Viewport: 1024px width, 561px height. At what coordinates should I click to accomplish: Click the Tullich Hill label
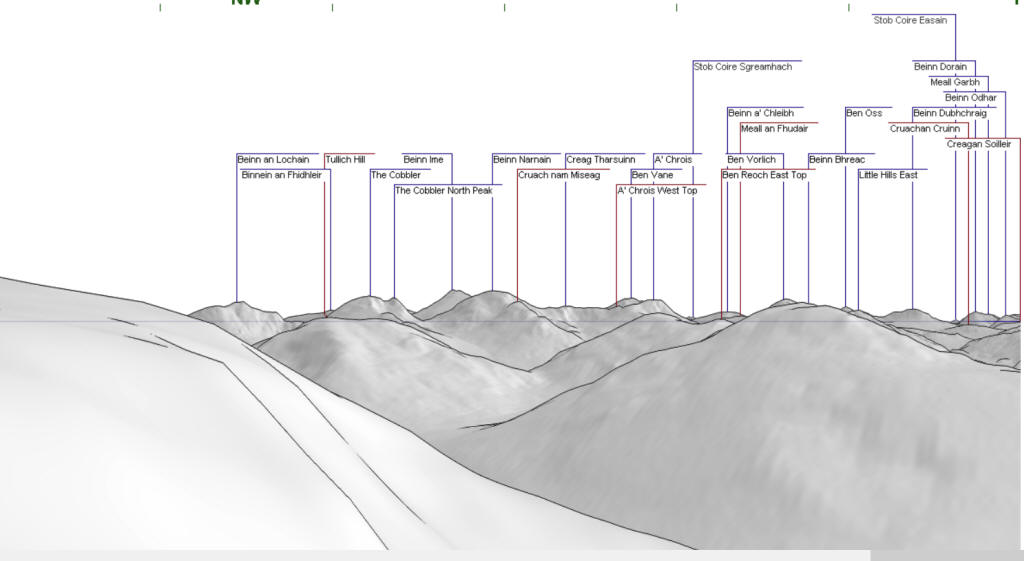click(345, 160)
